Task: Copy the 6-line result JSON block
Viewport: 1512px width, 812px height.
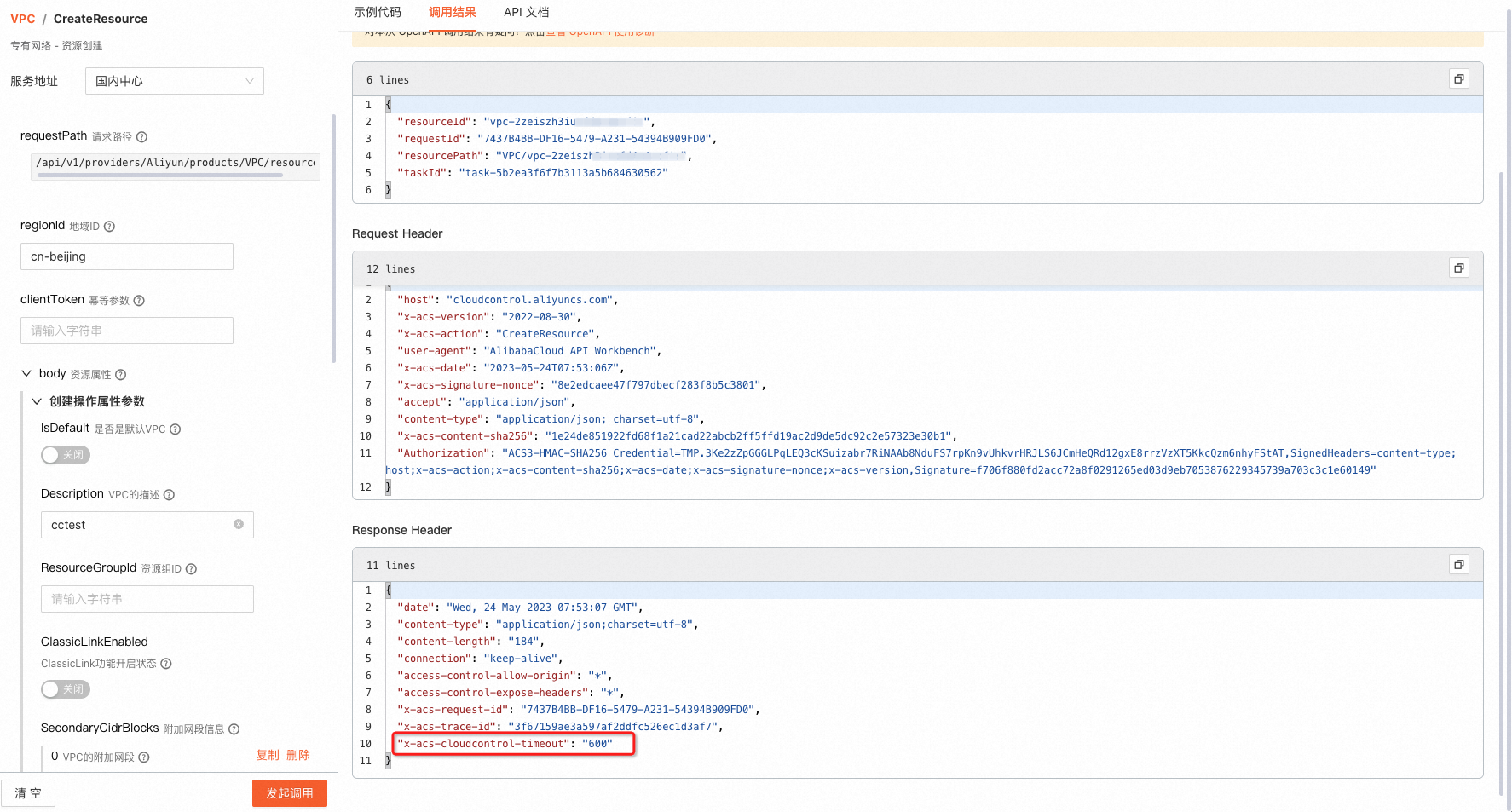Action: 1458,79
